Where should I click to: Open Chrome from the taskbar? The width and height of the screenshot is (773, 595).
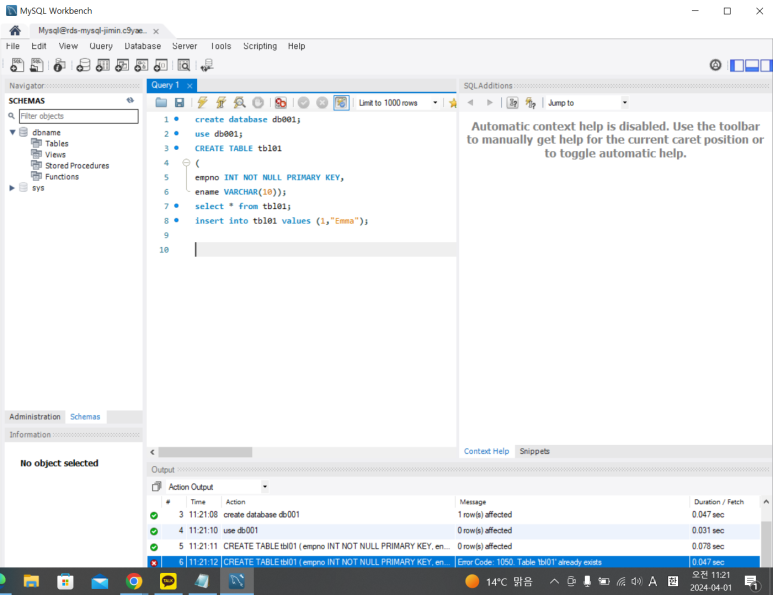[x=134, y=582]
